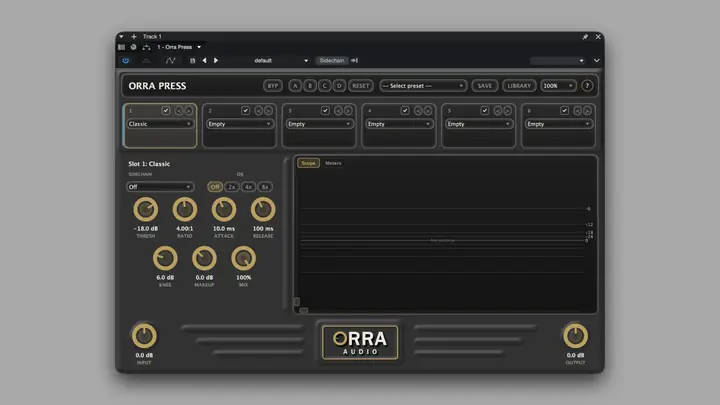Move slot 1 right with arrow

[x=188, y=111]
